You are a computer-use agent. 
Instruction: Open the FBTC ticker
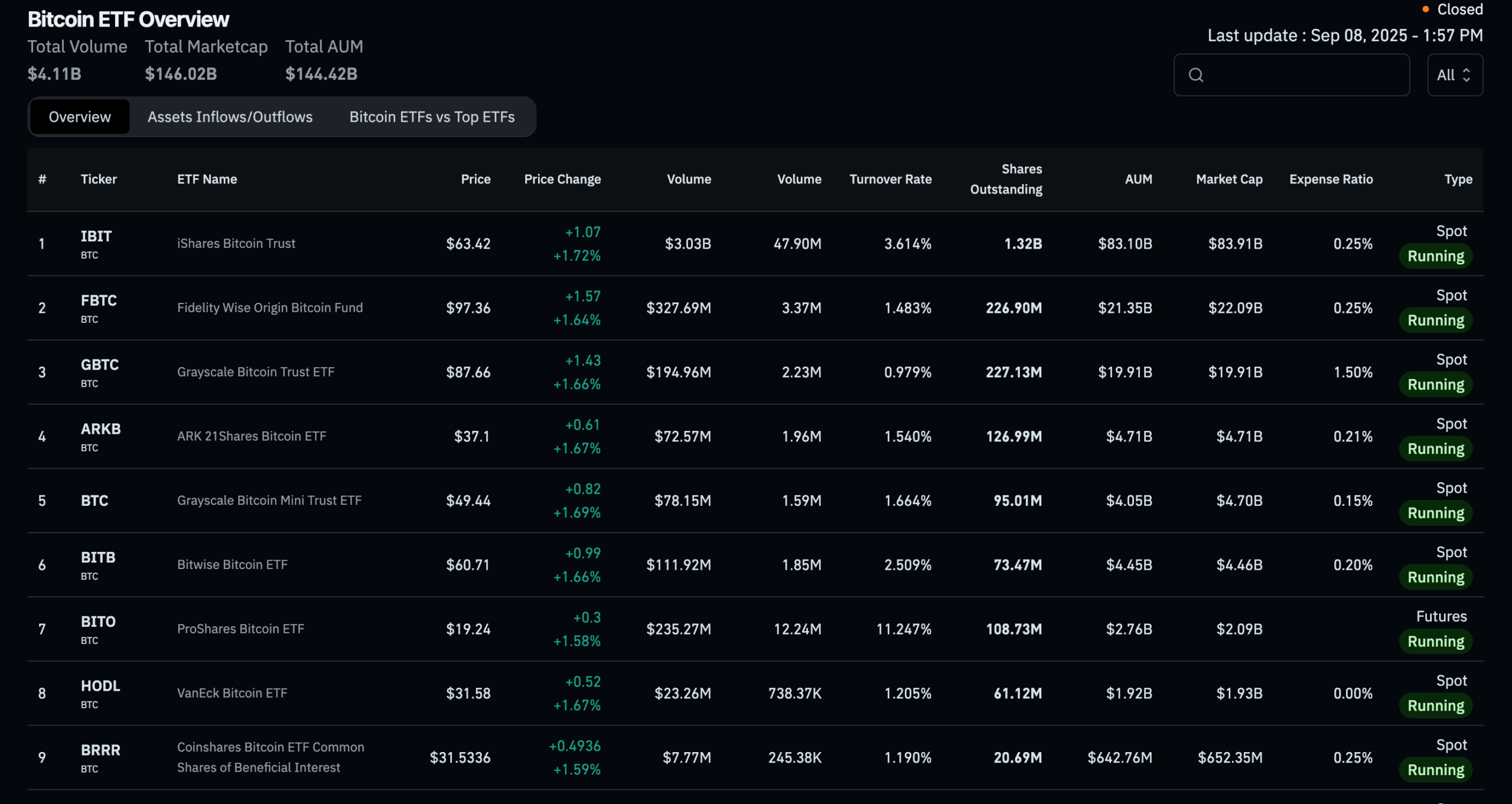pyautogui.click(x=99, y=300)
